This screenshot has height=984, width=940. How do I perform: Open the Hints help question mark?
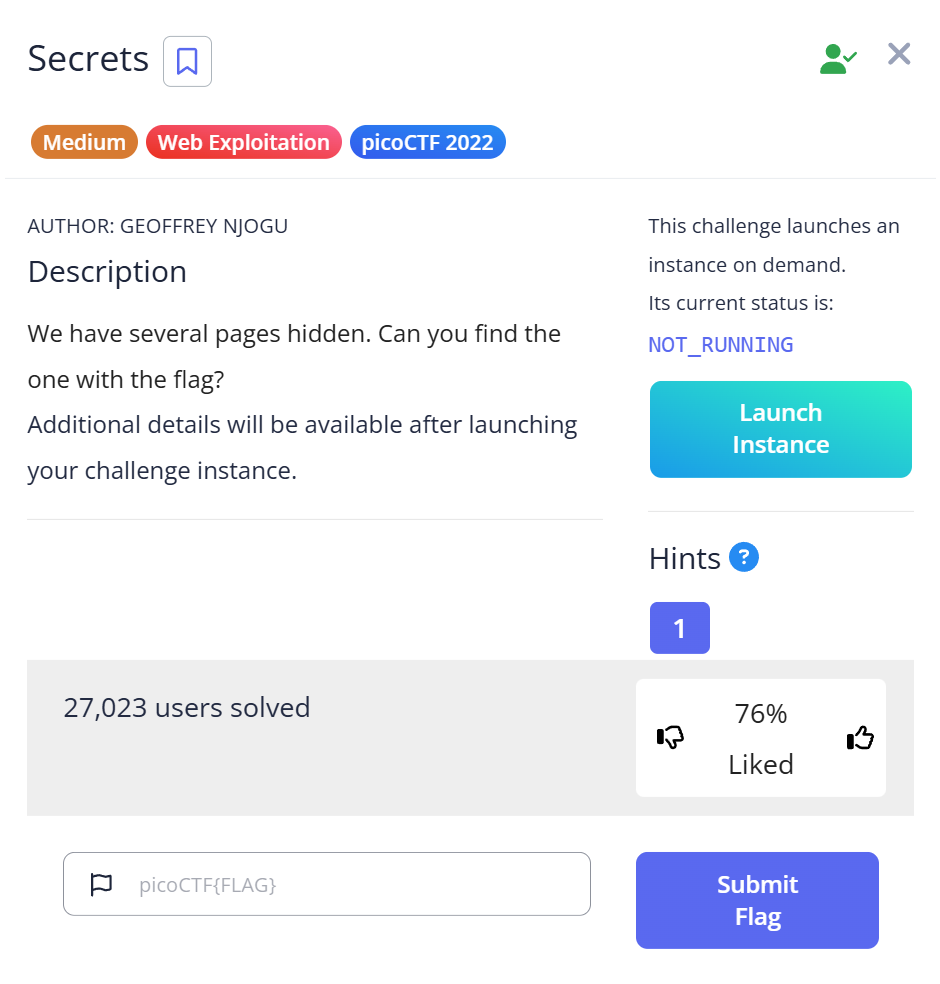[x=743, y=557]
